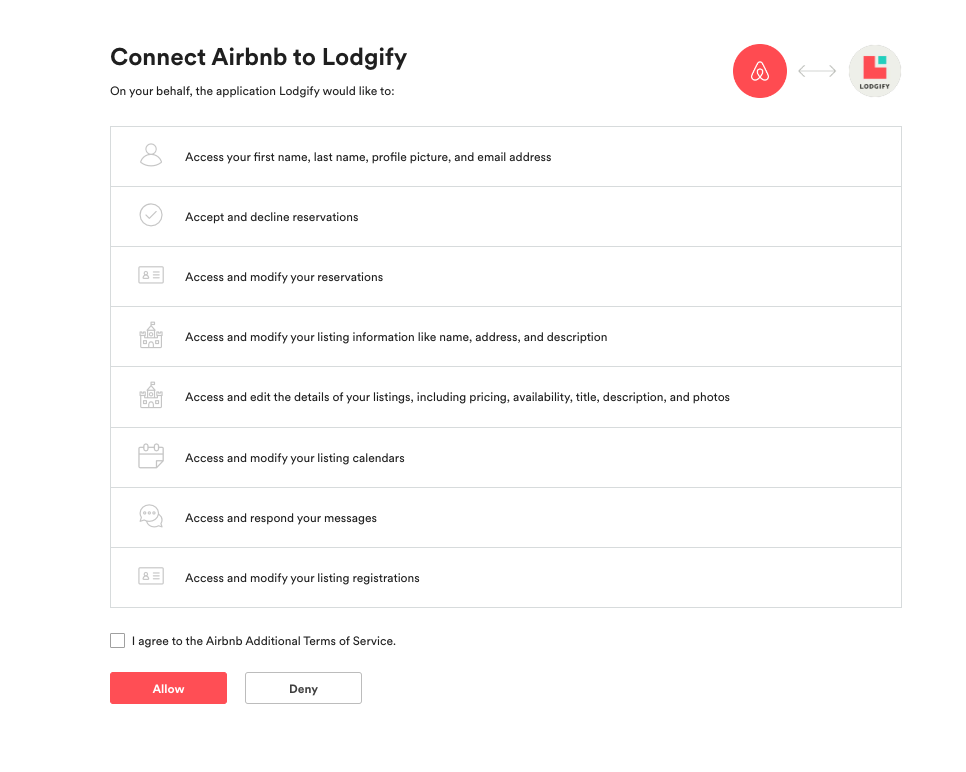Click the agreement text for Additional Terms
The height and width of the screenshot is (772, 966).
click(x=264, y=641)
